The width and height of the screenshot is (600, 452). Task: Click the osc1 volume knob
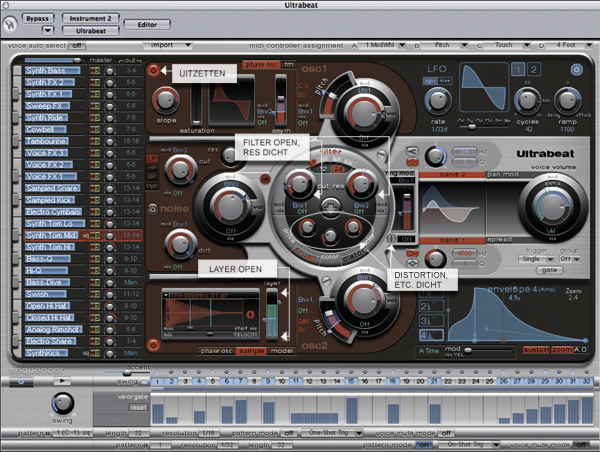pyautogui.click(x=363, y=113)
